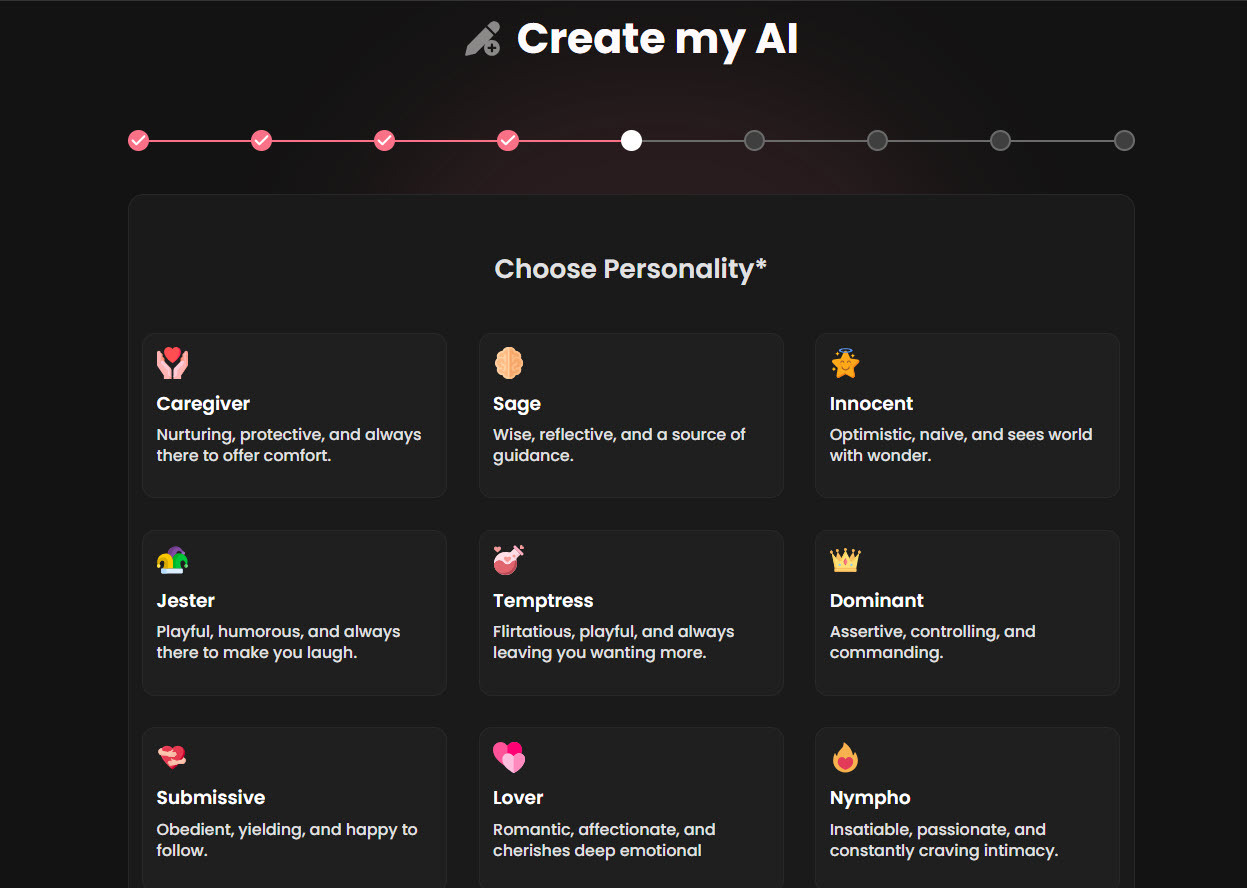The width and height of the screenshot is (1247, 888).
Task: Open the fourth completed step checkmark
Action: tap(508, 141)
